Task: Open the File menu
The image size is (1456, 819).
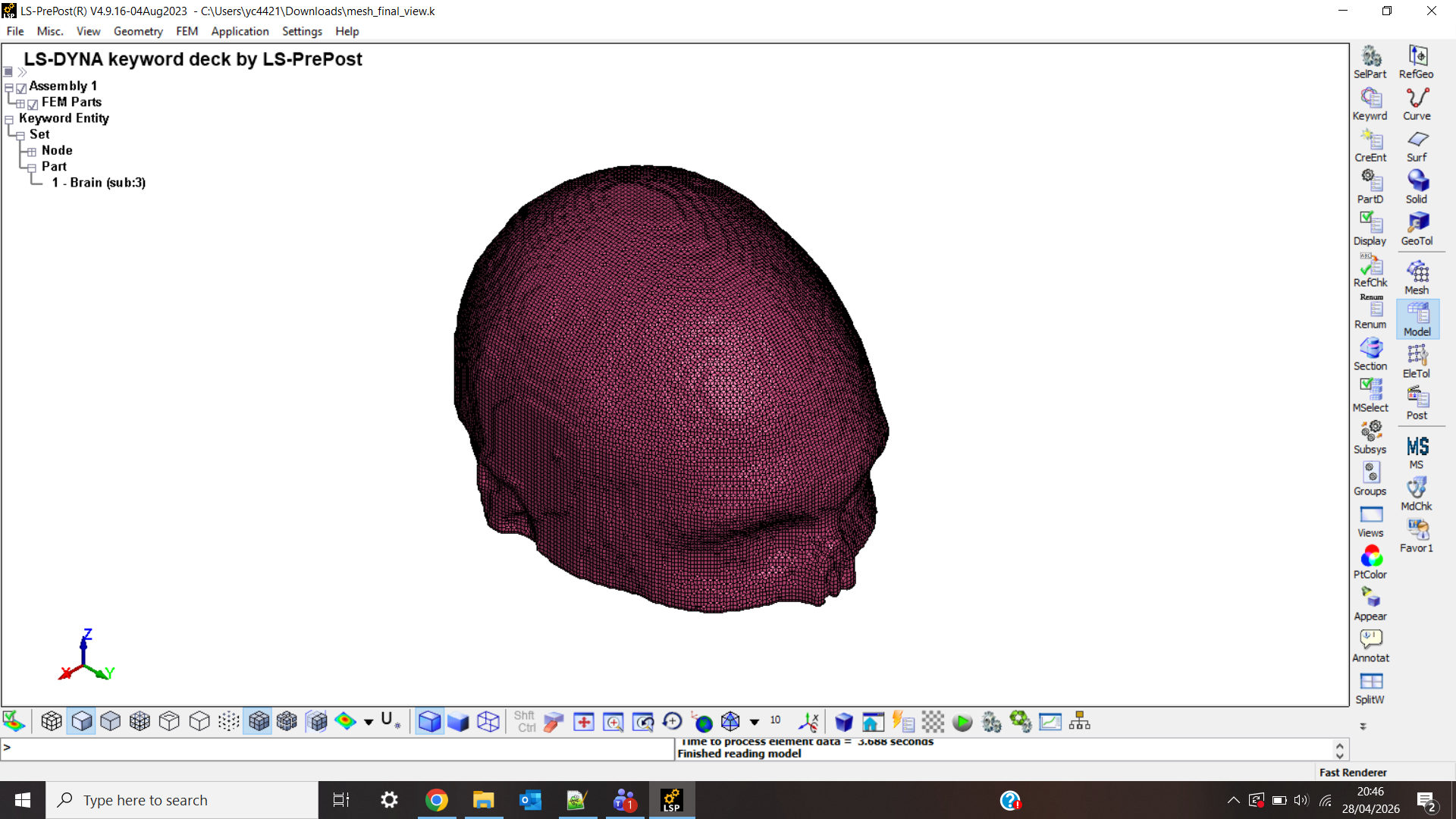Action: [x=15, y=31]
